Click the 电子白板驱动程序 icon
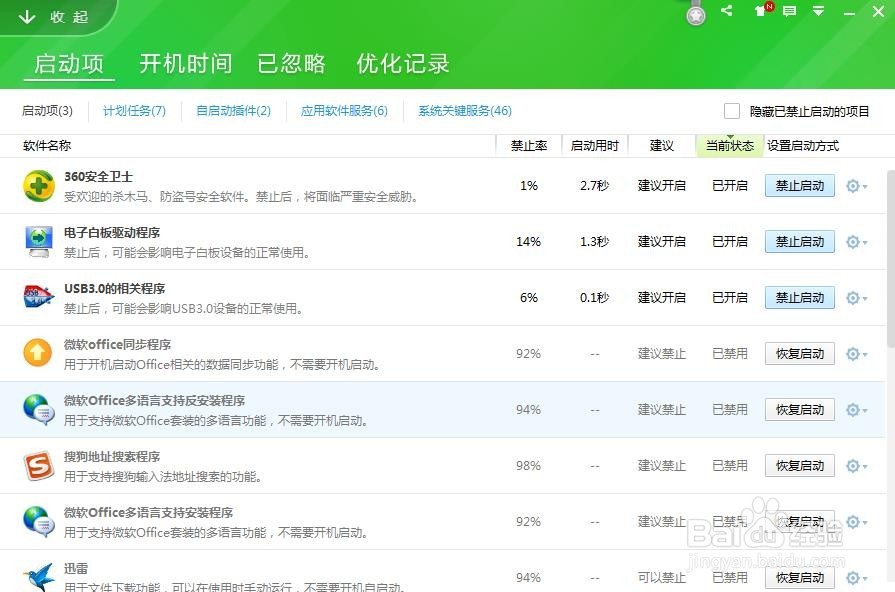The image size is (895, 592). [38, 241]
